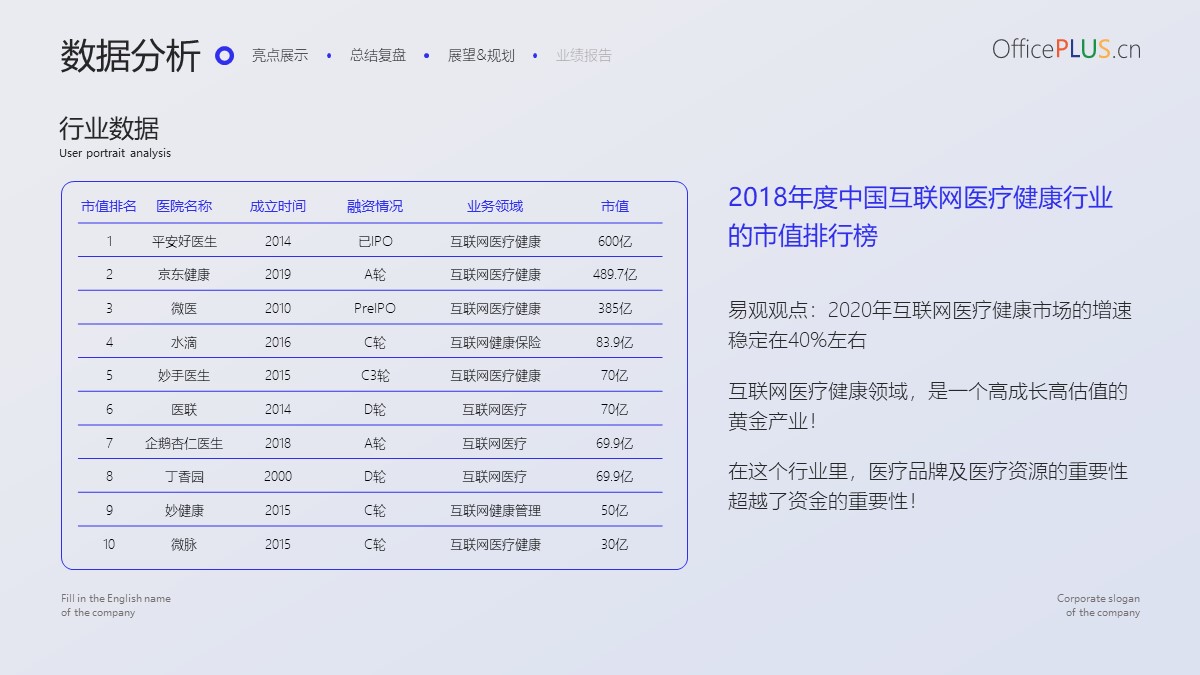Select the 微脉 cell

pos(184,544)
